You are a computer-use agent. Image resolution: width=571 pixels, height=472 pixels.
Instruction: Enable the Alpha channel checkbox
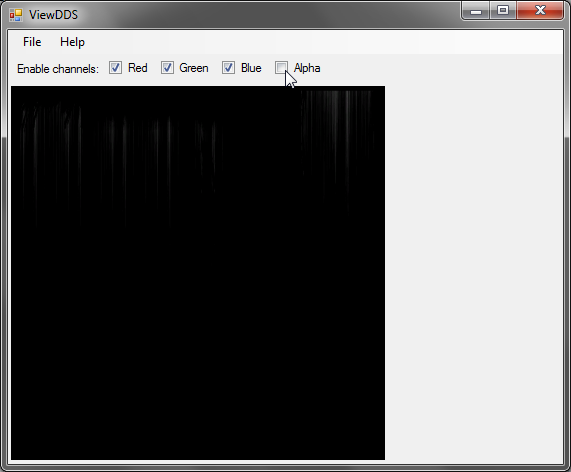coord(281,68)
